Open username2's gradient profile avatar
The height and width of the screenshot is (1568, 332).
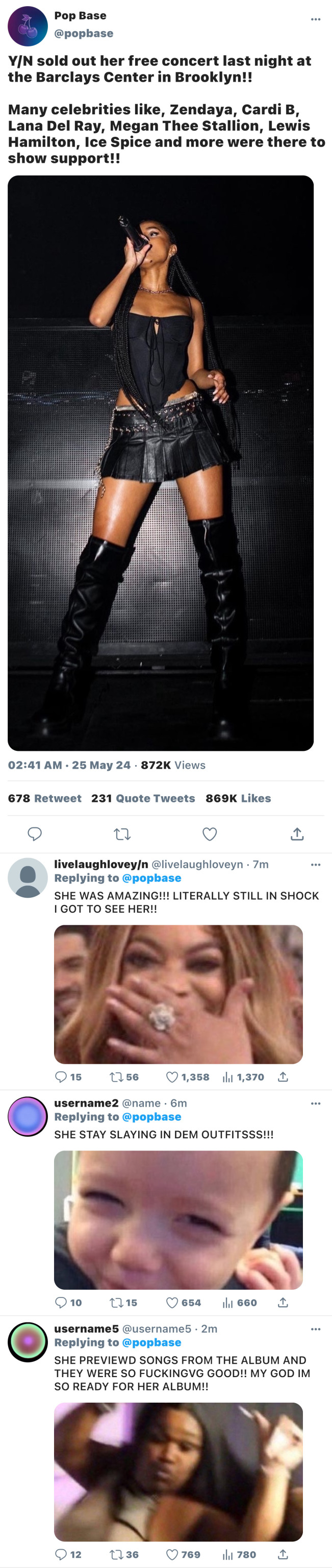[x=28, y=1116]
